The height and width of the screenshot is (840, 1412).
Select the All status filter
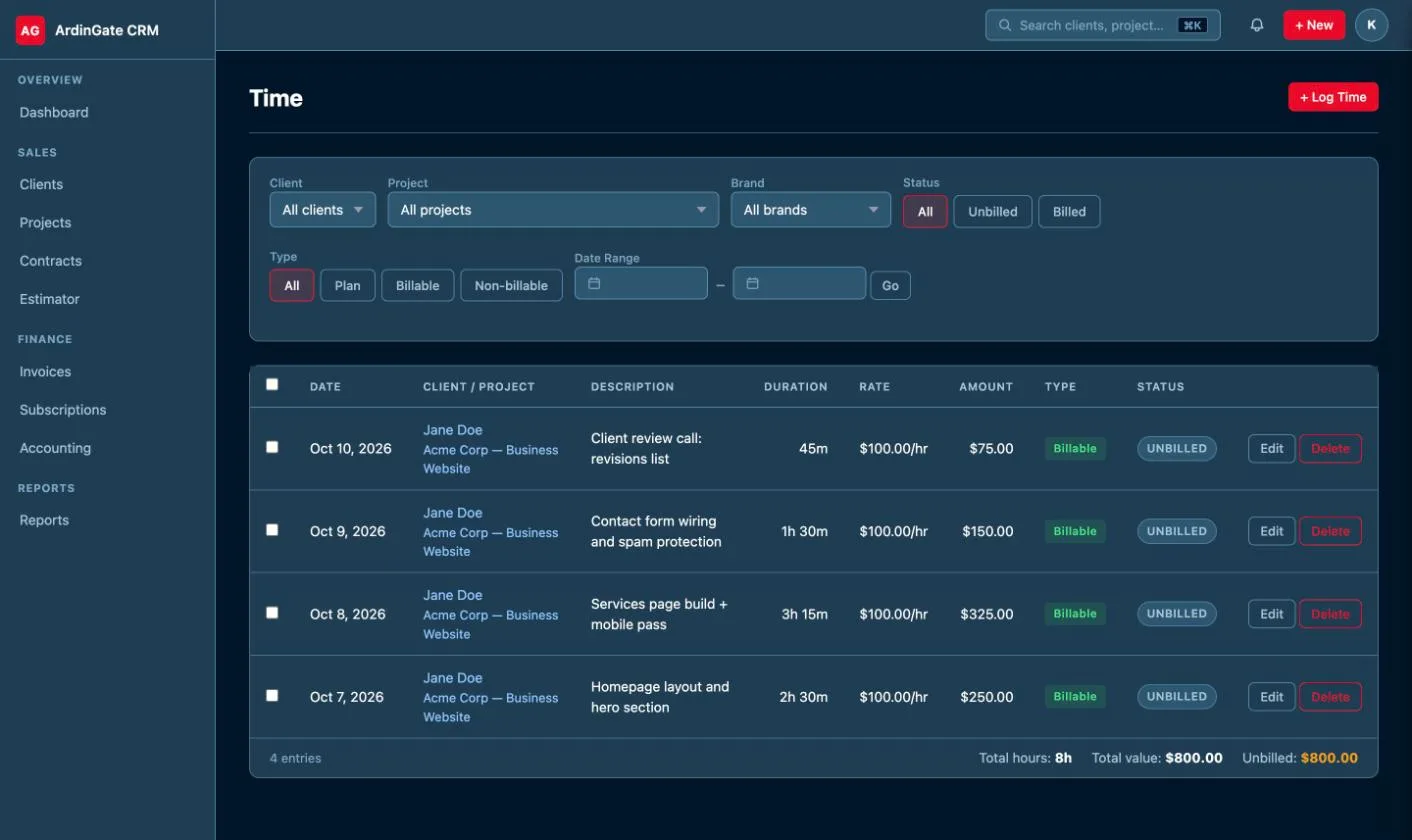(x=925, y=212)
